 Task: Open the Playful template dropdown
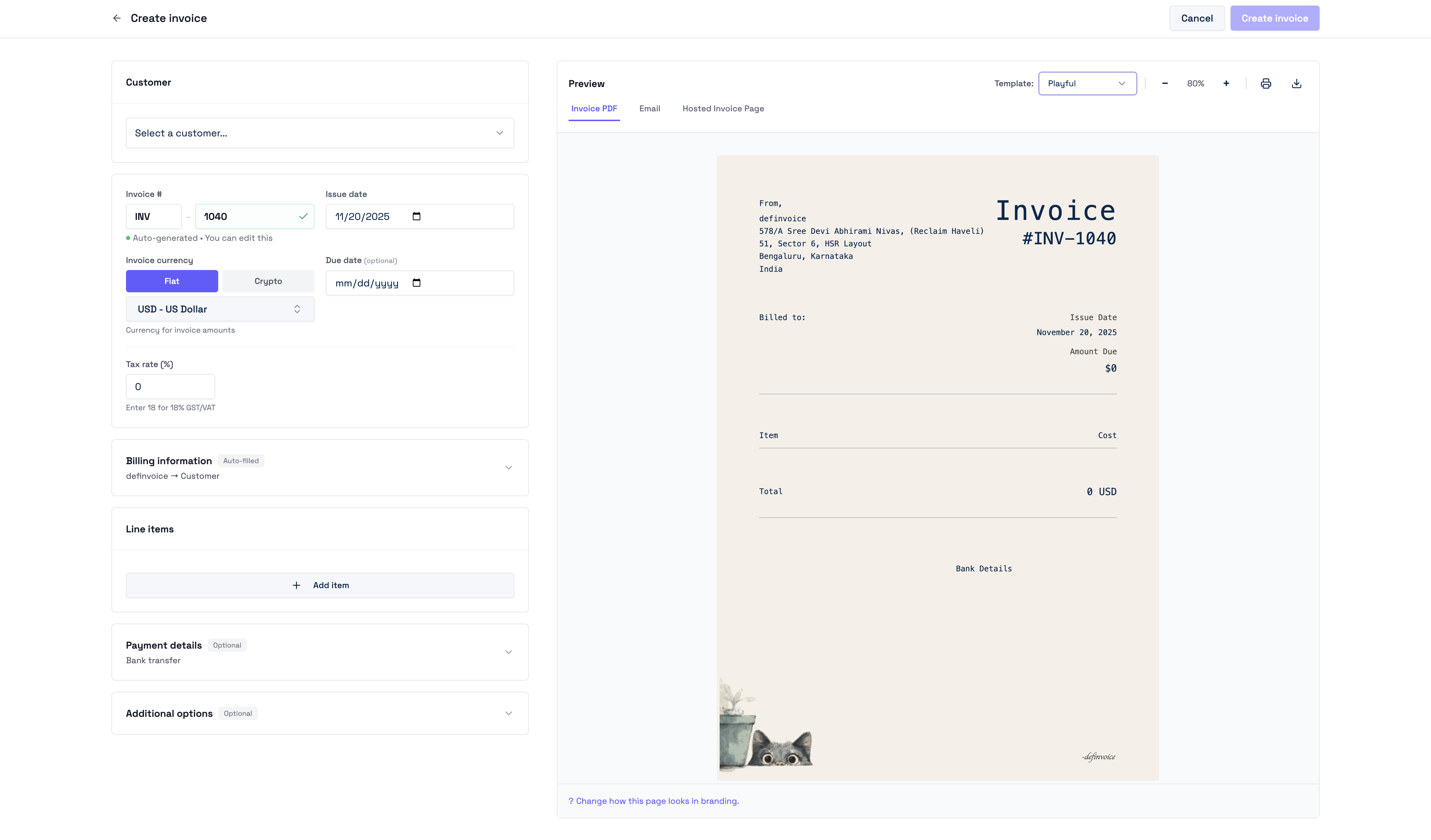pos(1087,84)
